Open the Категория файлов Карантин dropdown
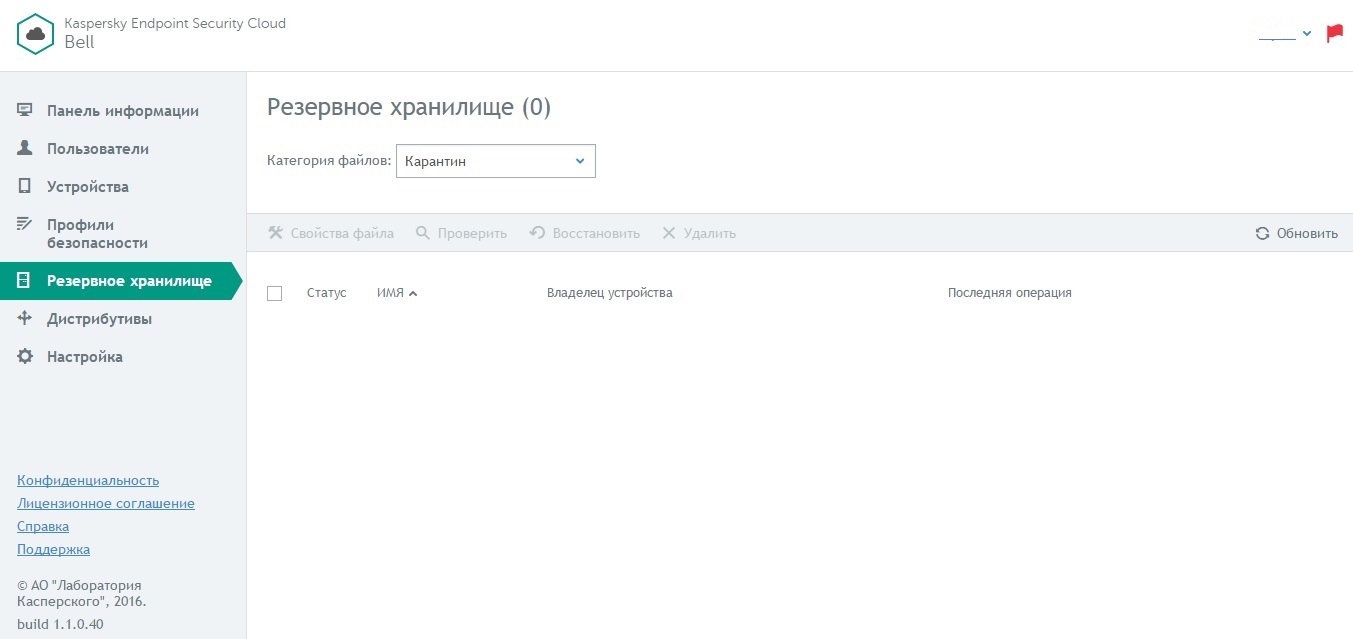This screenshot has width=1353, height=639. [x=496, y=161]
